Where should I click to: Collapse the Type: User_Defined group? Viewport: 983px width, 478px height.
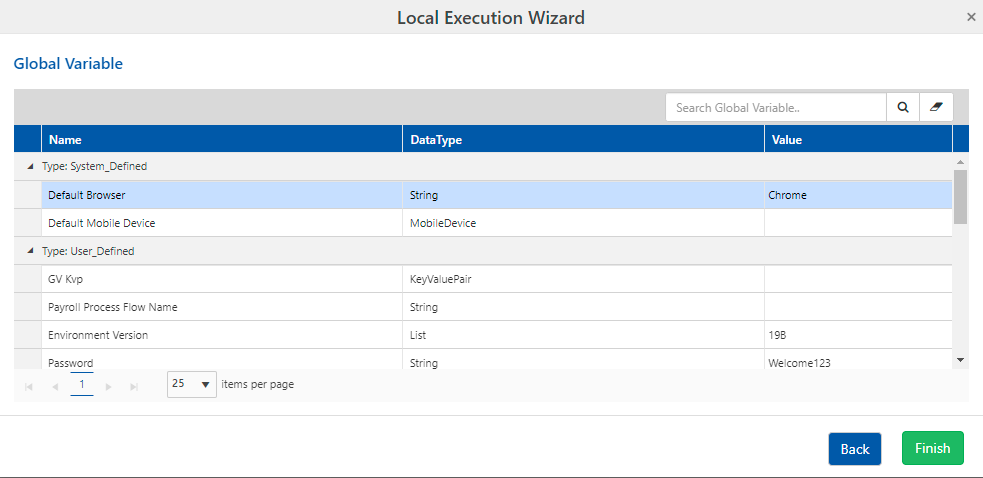coord(29,251)
